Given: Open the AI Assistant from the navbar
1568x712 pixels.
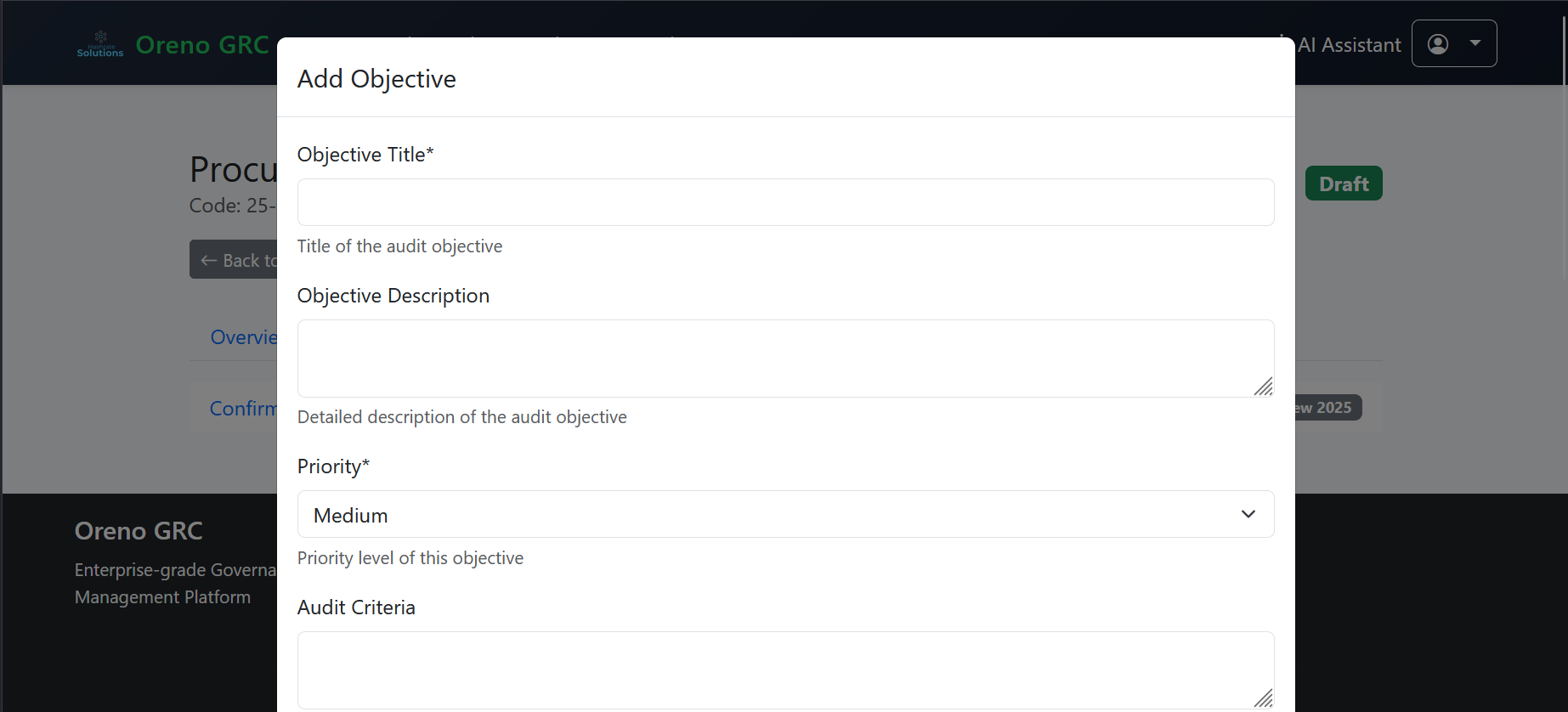Looking at the screenshot, I should tap(1349, 45).
